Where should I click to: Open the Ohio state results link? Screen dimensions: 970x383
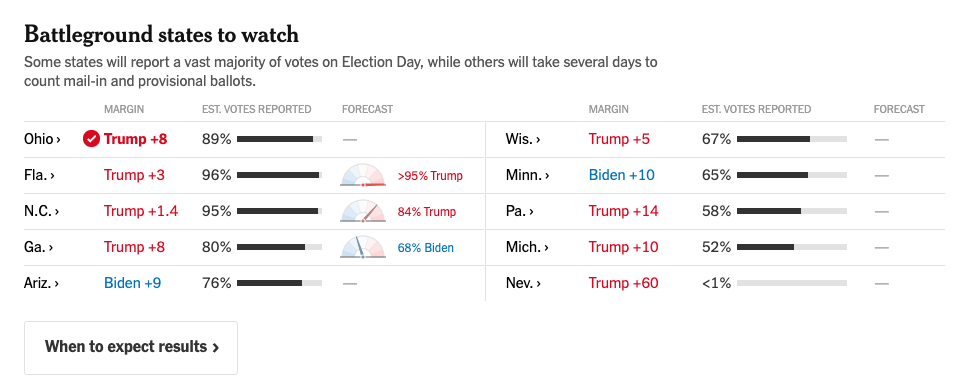tap(42, 139)
